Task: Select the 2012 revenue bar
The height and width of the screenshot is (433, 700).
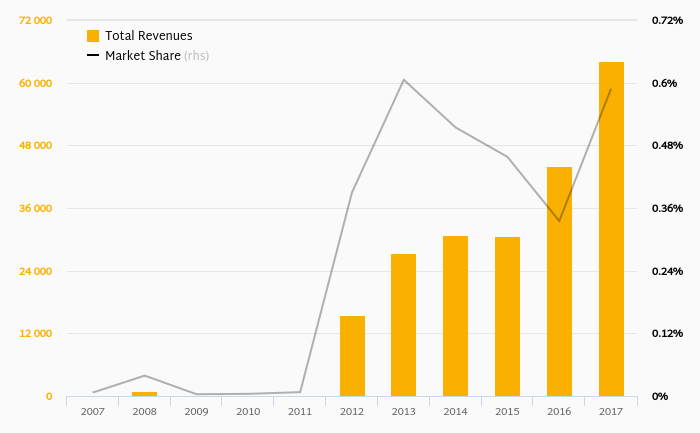Action: [352, 356]
